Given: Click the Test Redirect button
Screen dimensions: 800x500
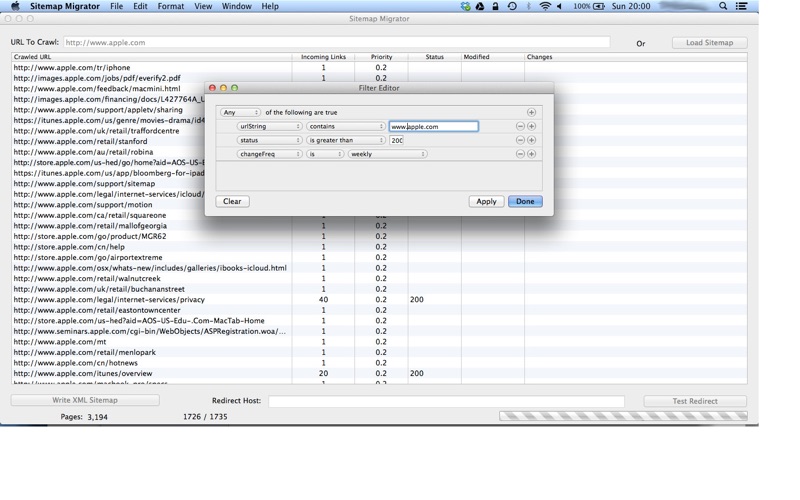Looking at the screenshot, I should 695,401.
